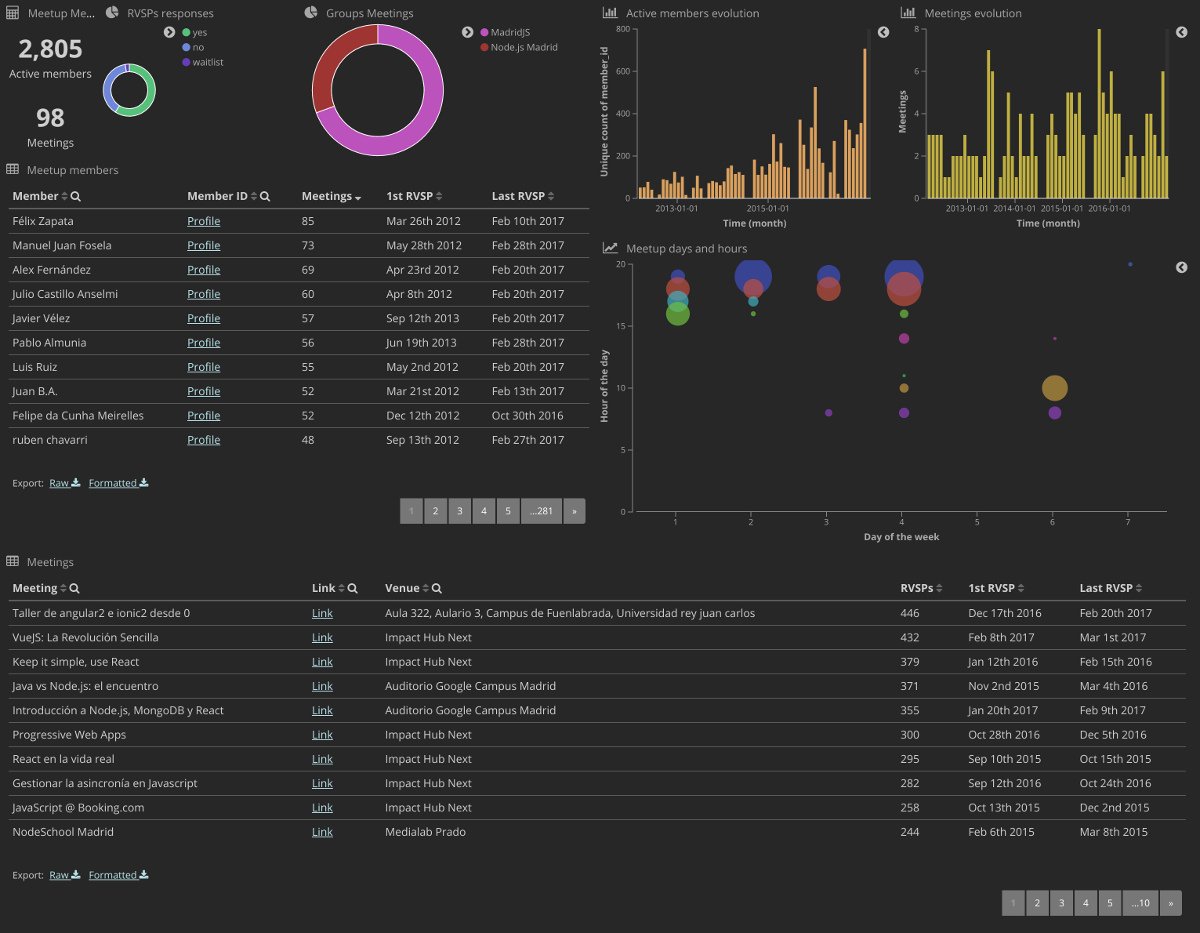Open page ...10 of the Meetings table
This screenshot has width=1200, height=933.
coord(1140,903)
